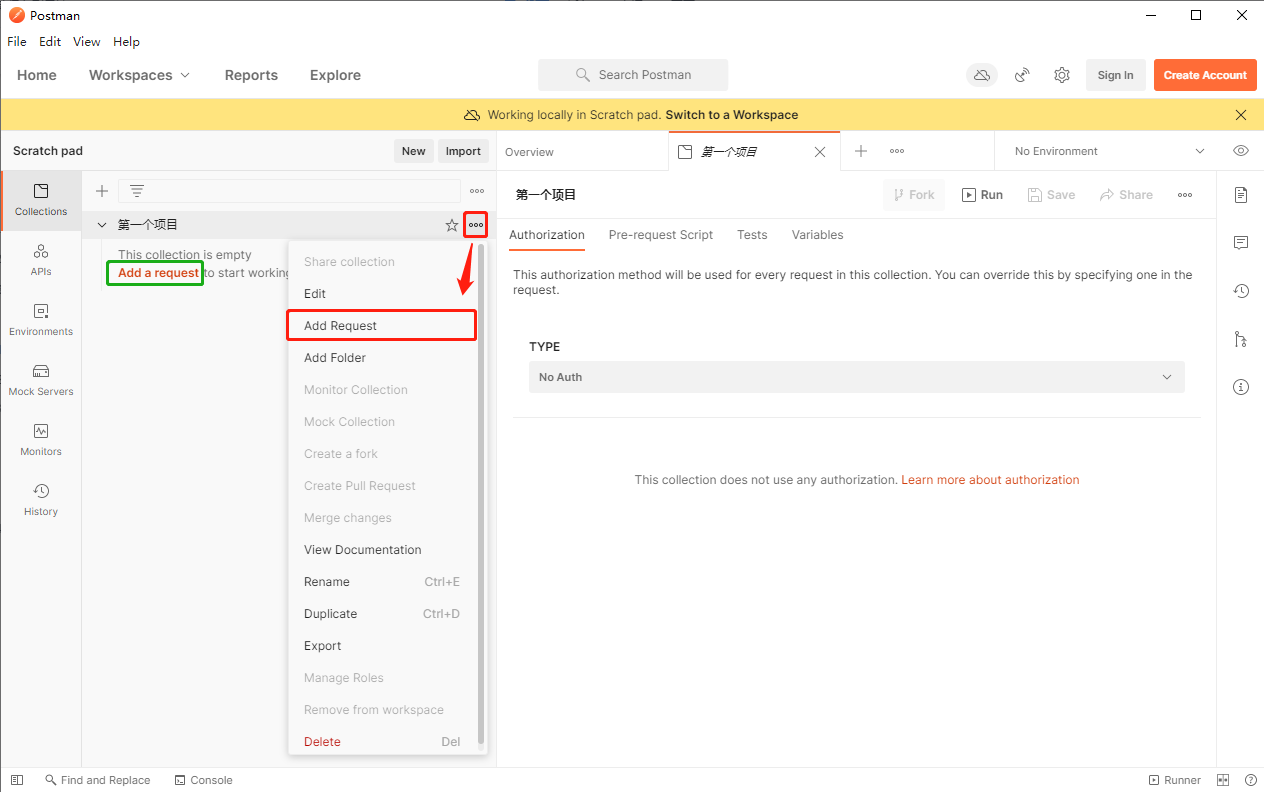
Task: Choose Delete in context menu
Action: click(382, 742)
